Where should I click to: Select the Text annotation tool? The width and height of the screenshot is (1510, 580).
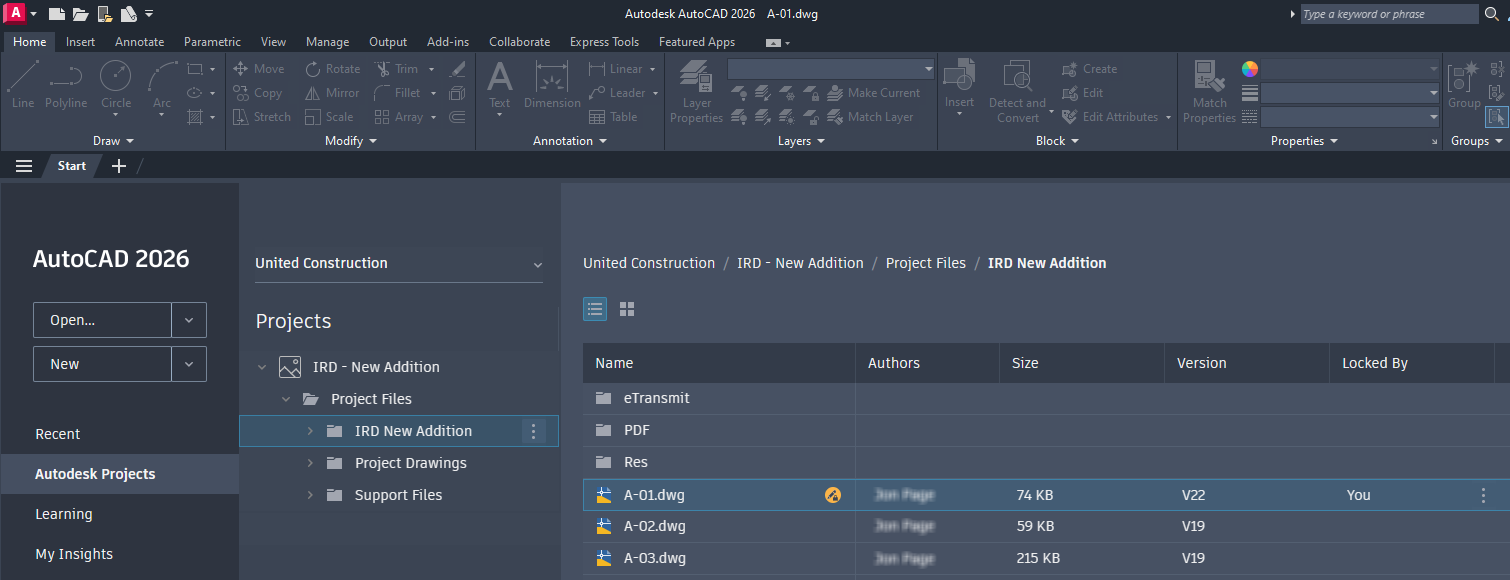click(499, 86)
